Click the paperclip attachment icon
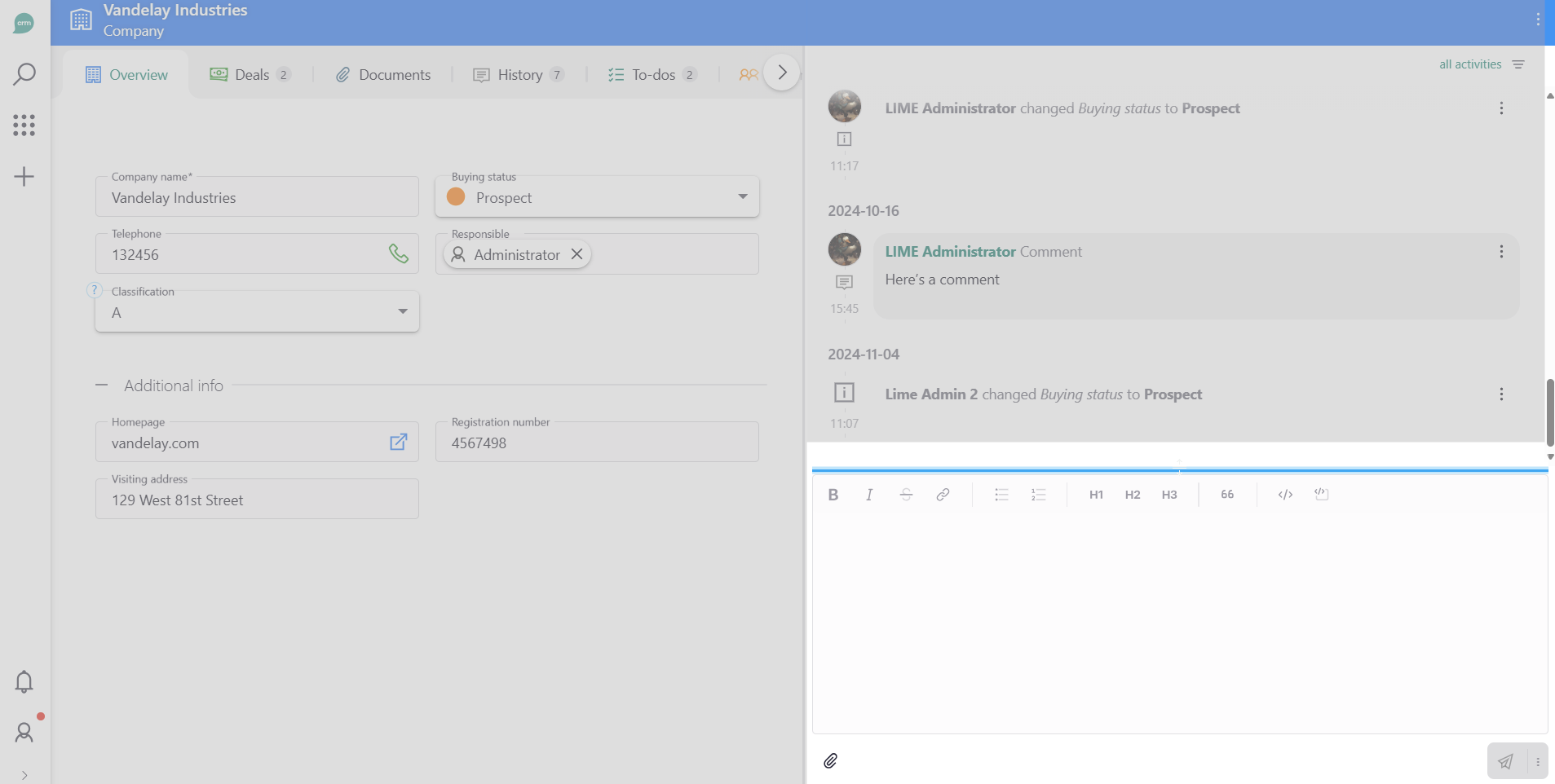Image resolution: width=1555 pixels, height=784 pixels. click(830, 761)
